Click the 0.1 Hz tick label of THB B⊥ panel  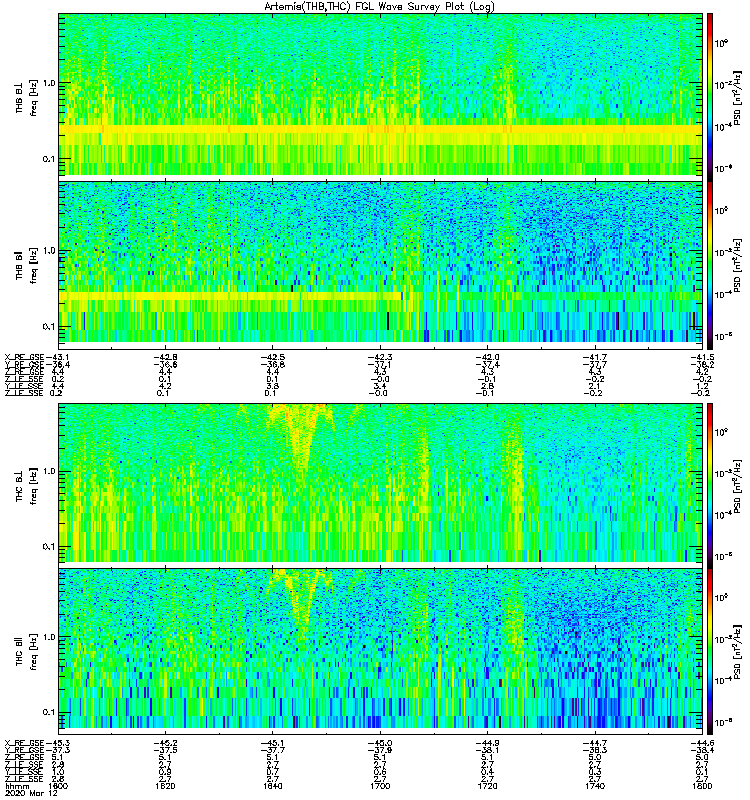pyautogui.click(x=49, y=159)
